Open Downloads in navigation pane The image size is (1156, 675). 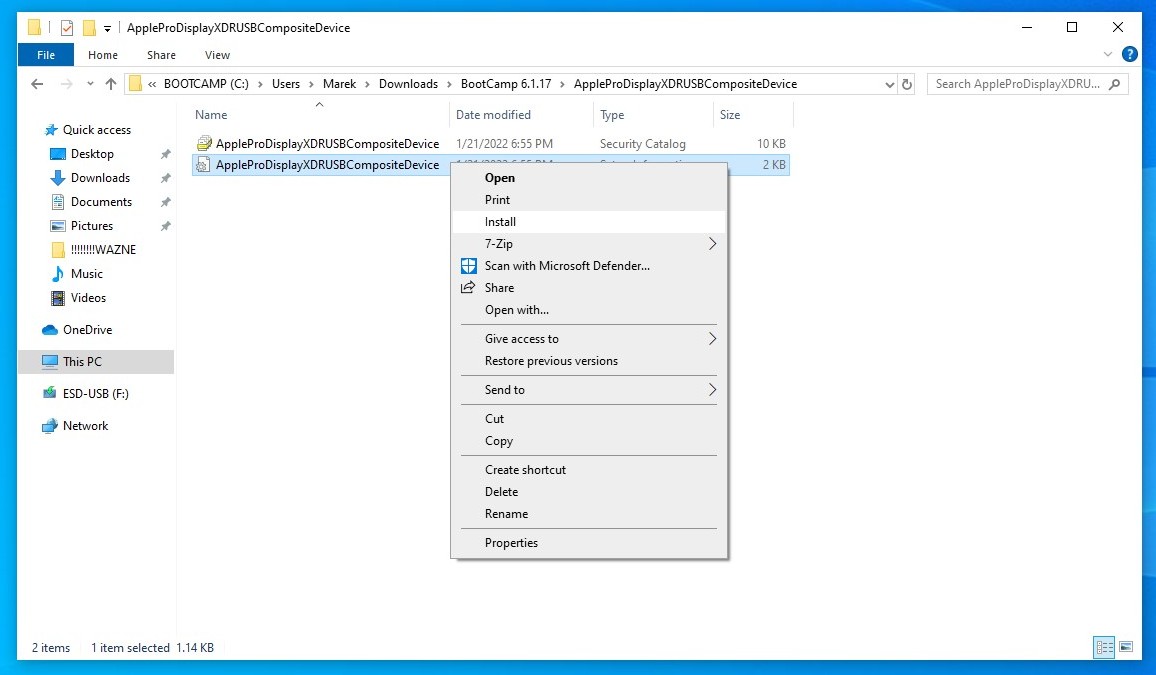pyautogui.click(x=100, y=178)
